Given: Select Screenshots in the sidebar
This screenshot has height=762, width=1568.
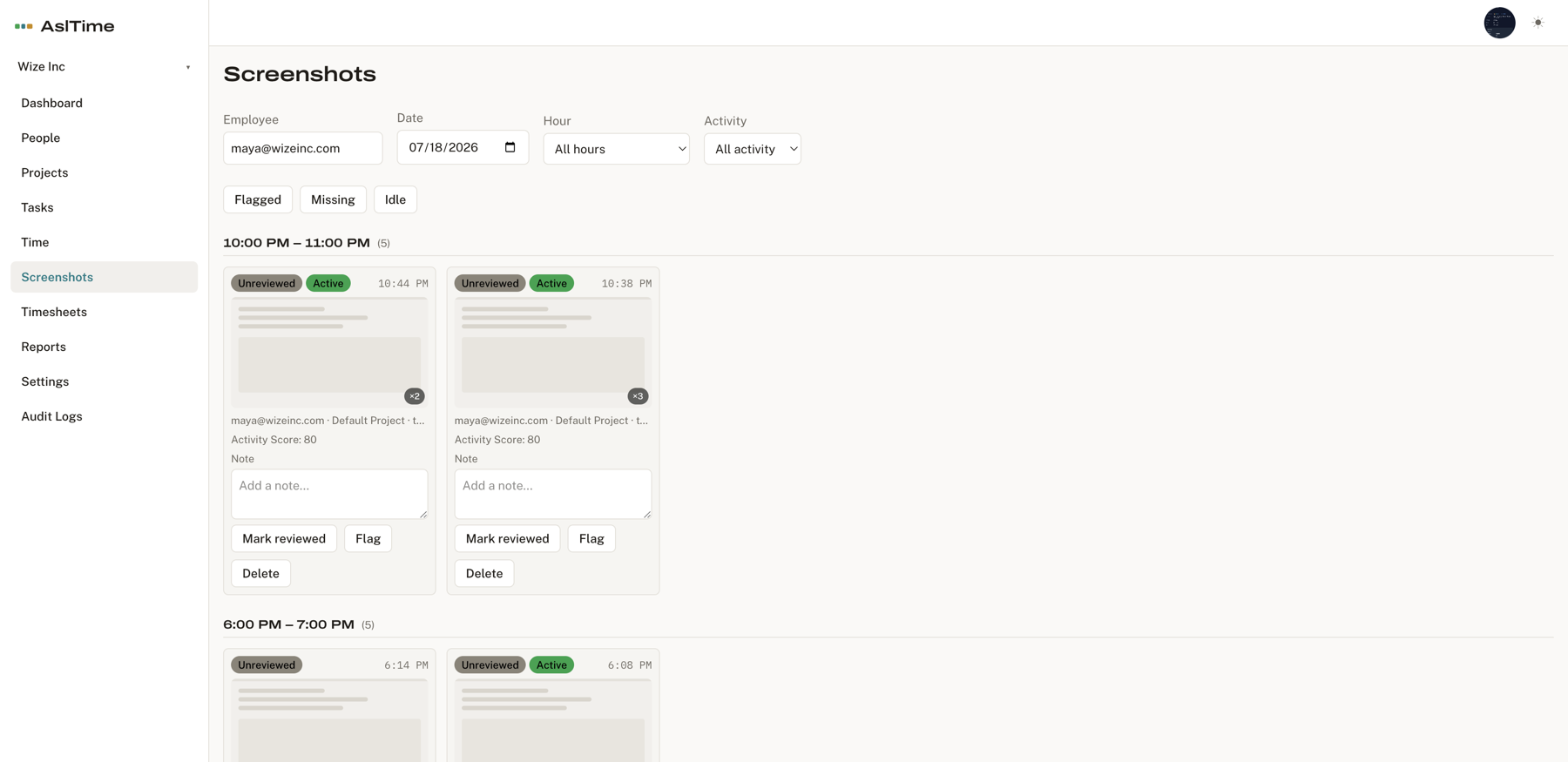Looking at the screenshot, I should tap(104, 277).
